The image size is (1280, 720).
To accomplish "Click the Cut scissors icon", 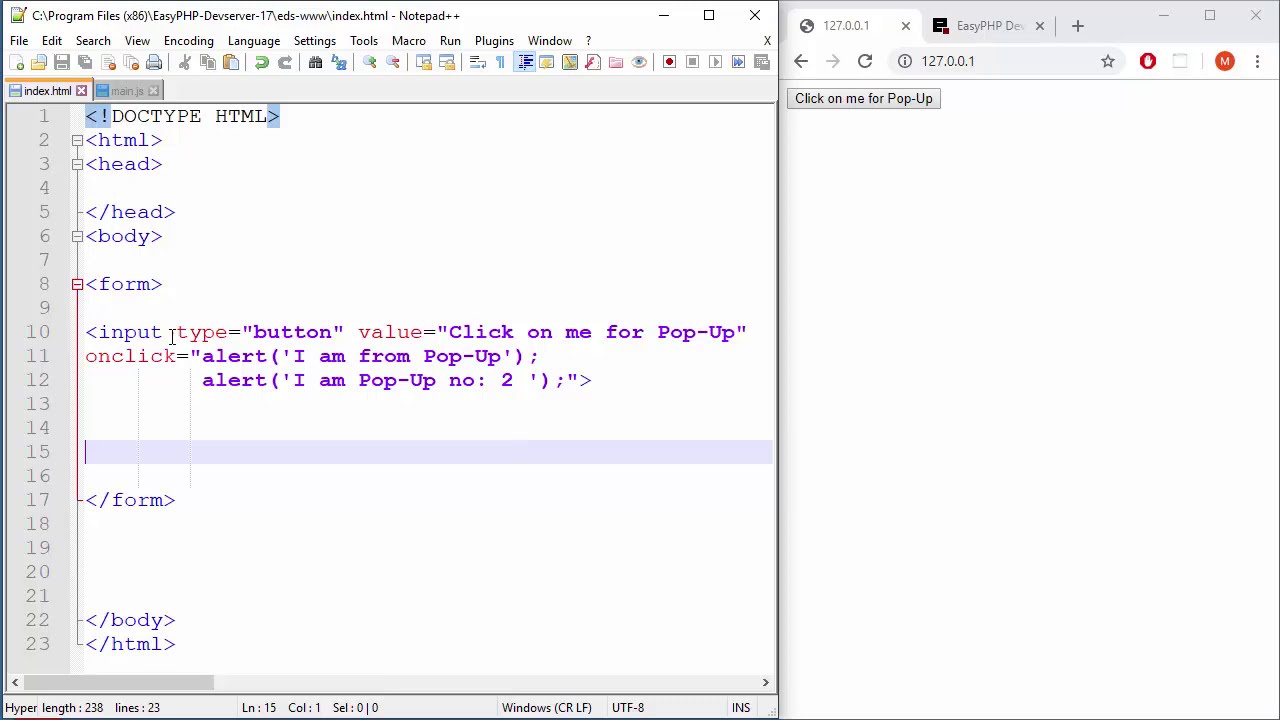I will pos(185,62).
